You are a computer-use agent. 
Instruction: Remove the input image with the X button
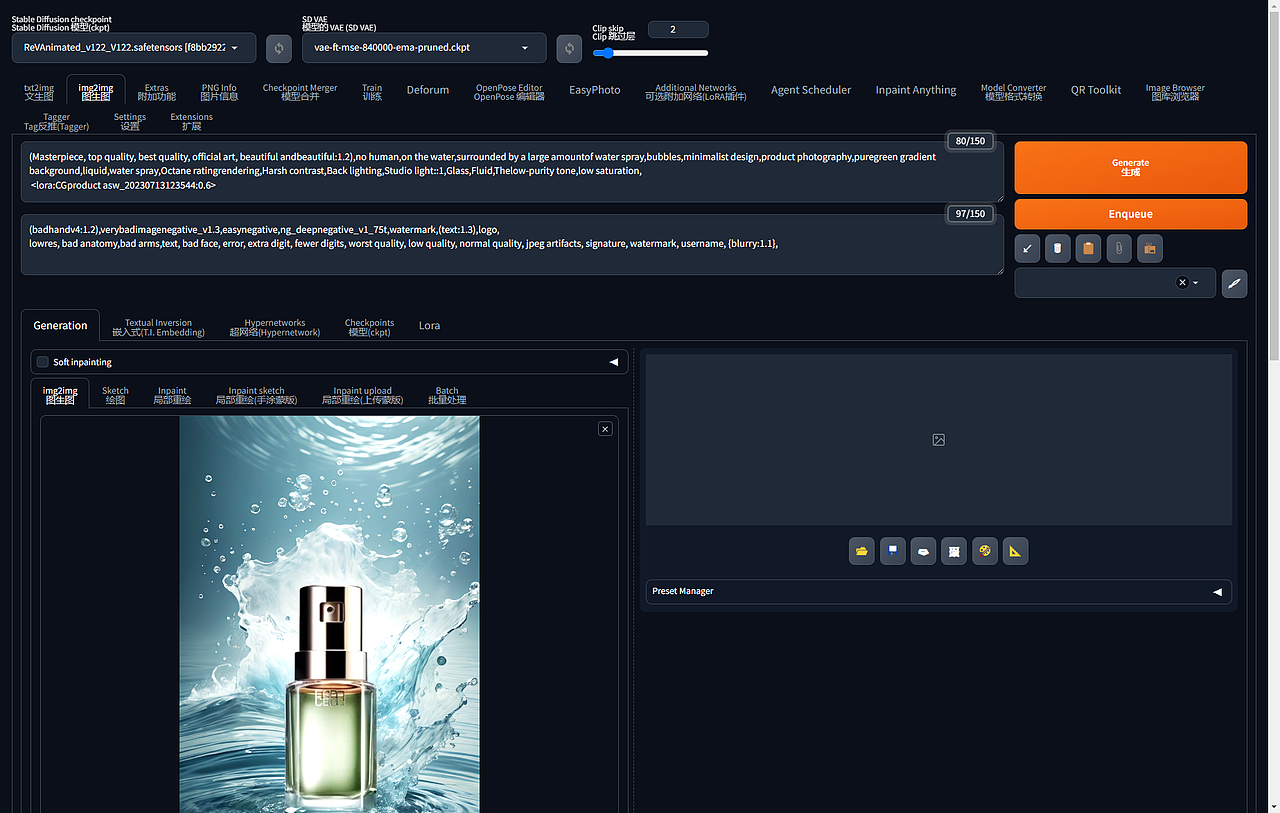click(605, 428)
